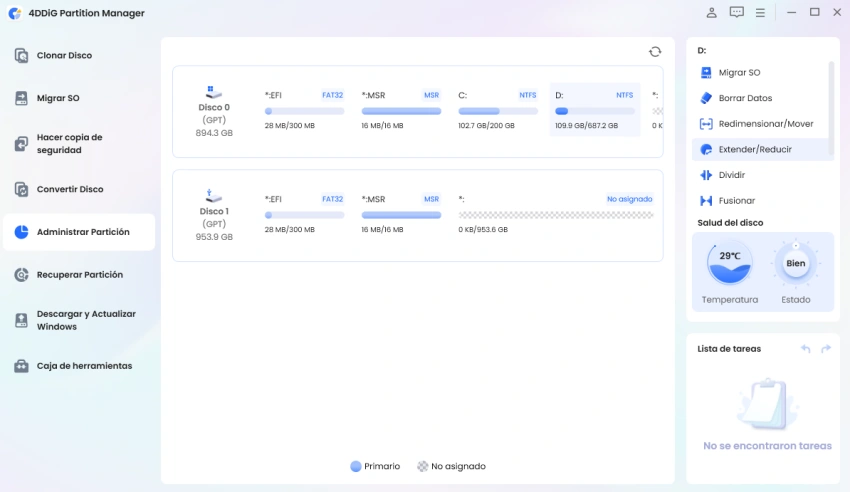Click the 102.7 GB/200 GB size text
This screenshot has height=492, width=850.
pyautogui.click(x=486, y=126)
